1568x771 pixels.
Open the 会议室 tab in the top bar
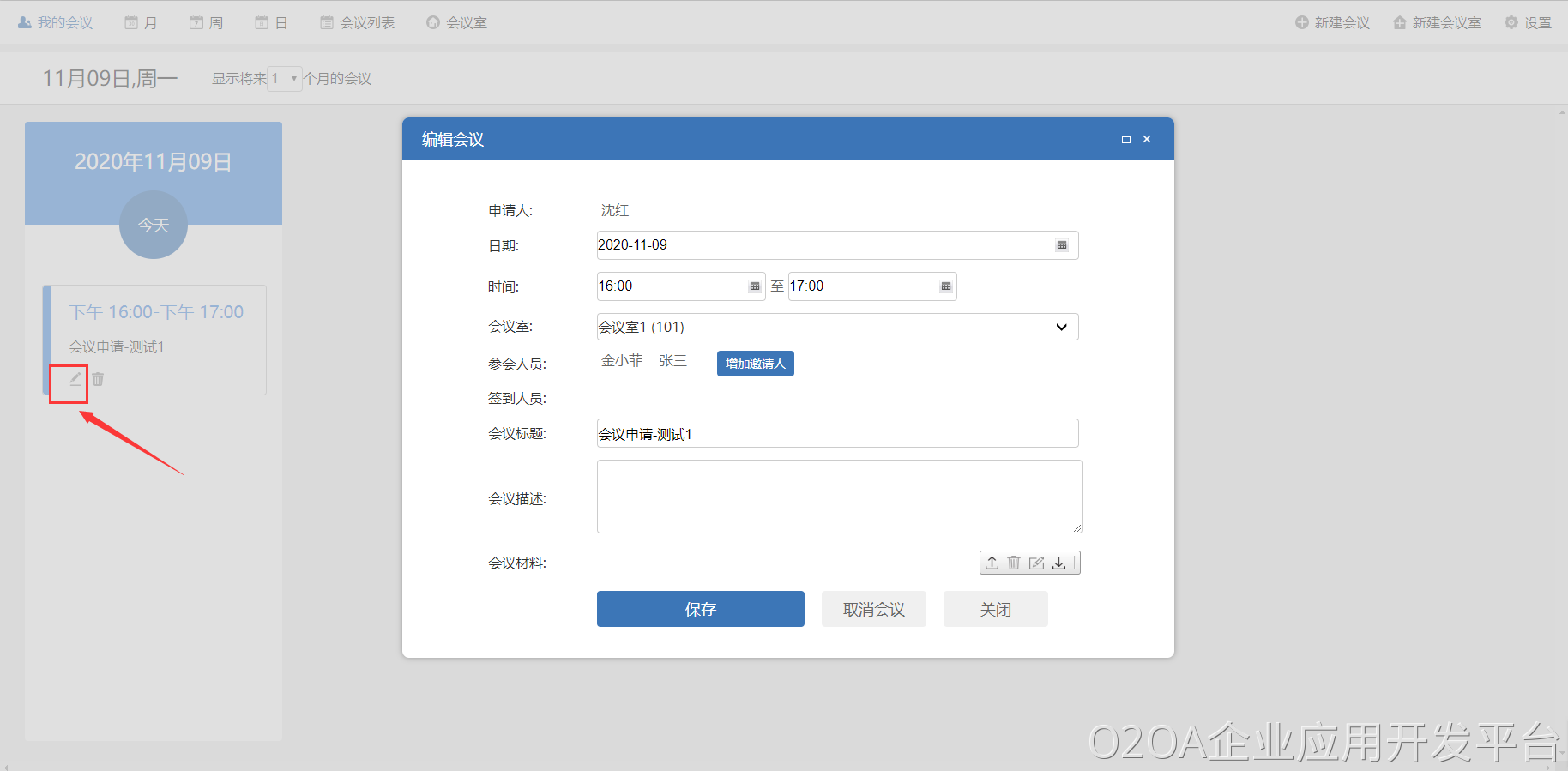(457, 23)
